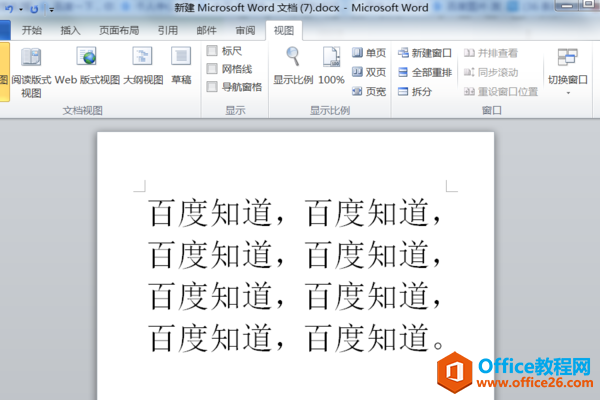Open 显示比例 zoom dialog
The image size is (600, 400).
click(x=293, y=66)
